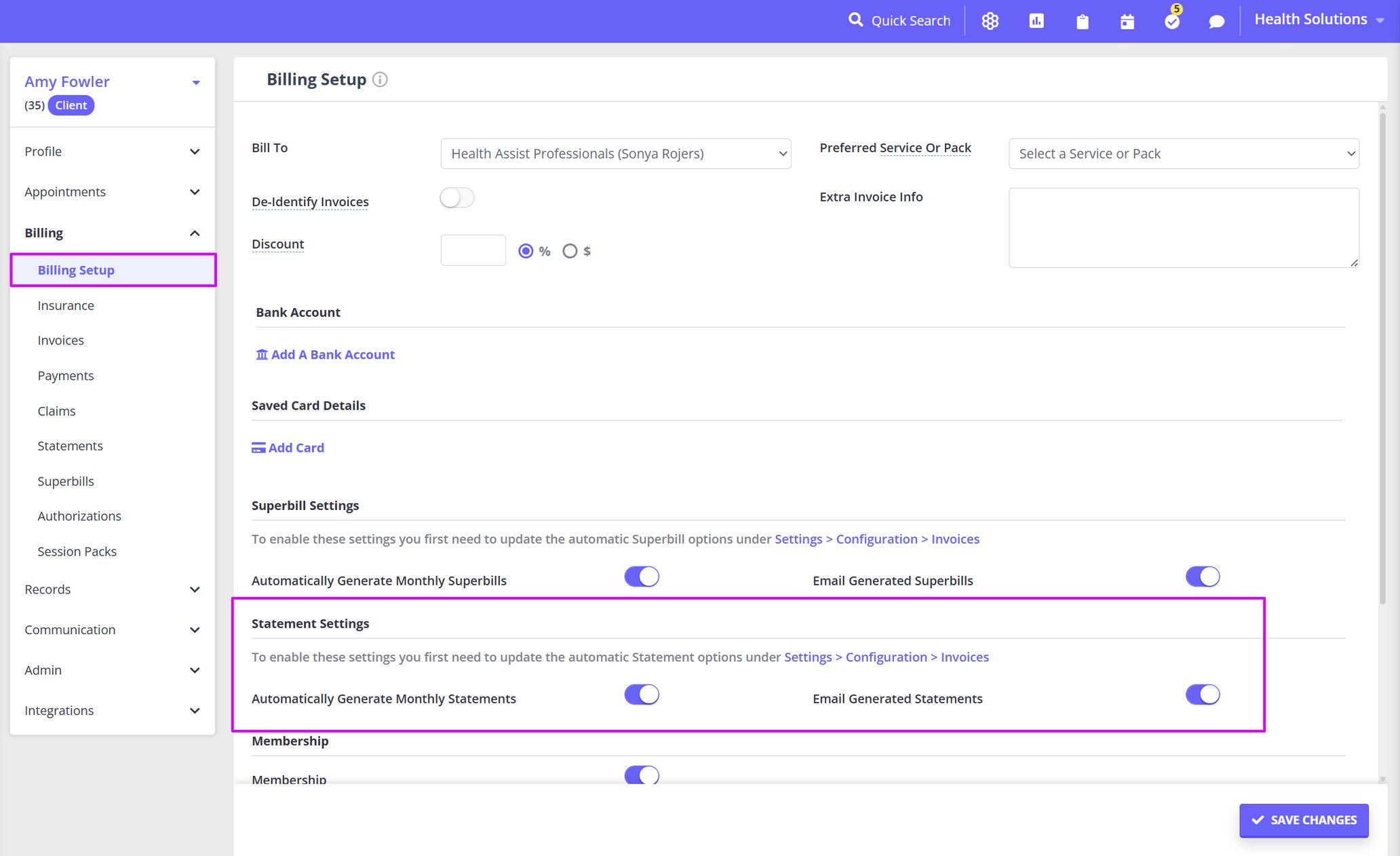The height and width of the screenshot is (856, 1400).
Task: Click the clipboard icon in the header
Action: coord(1081,21)
